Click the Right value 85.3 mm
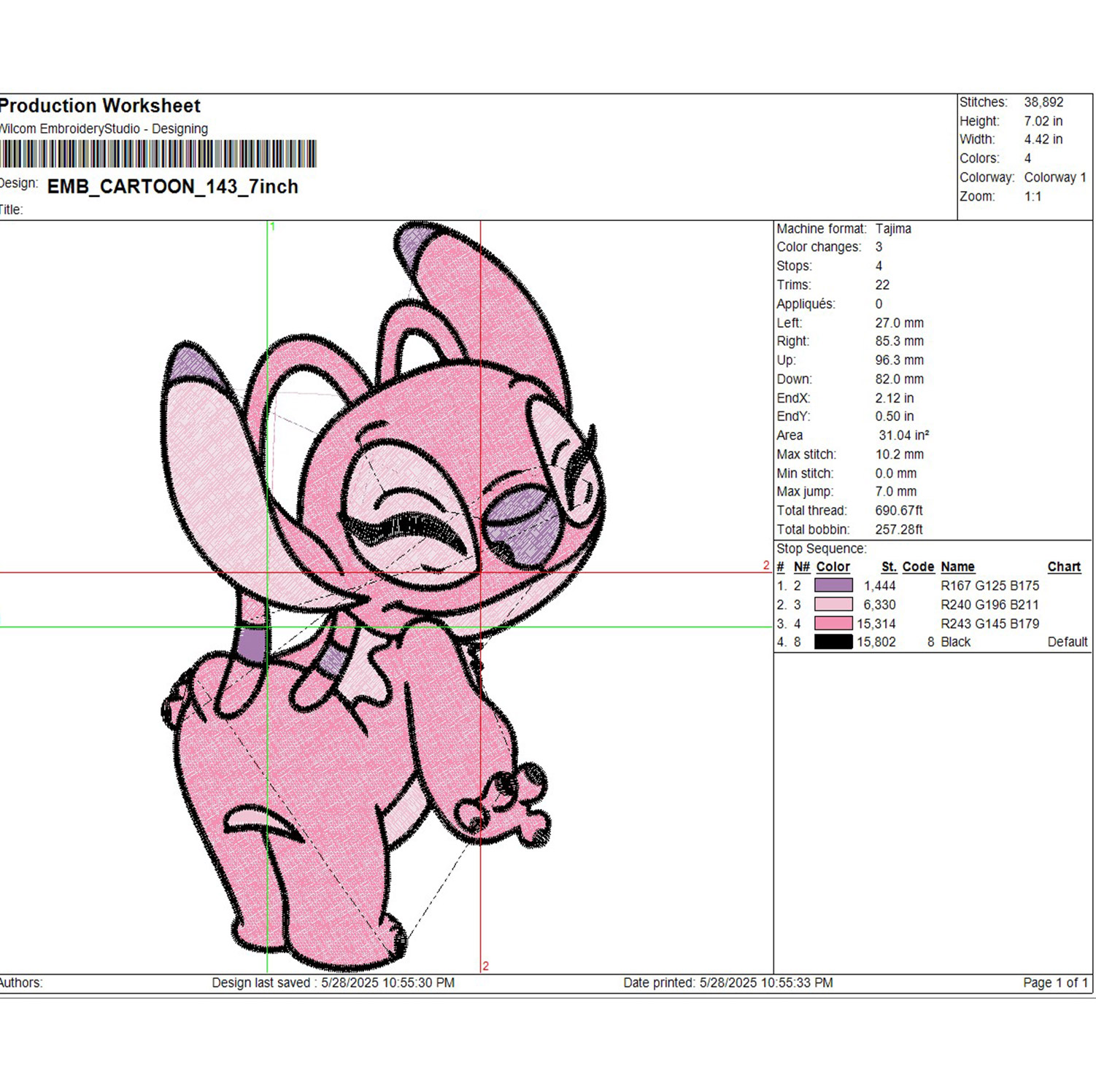 pos(900,341)
